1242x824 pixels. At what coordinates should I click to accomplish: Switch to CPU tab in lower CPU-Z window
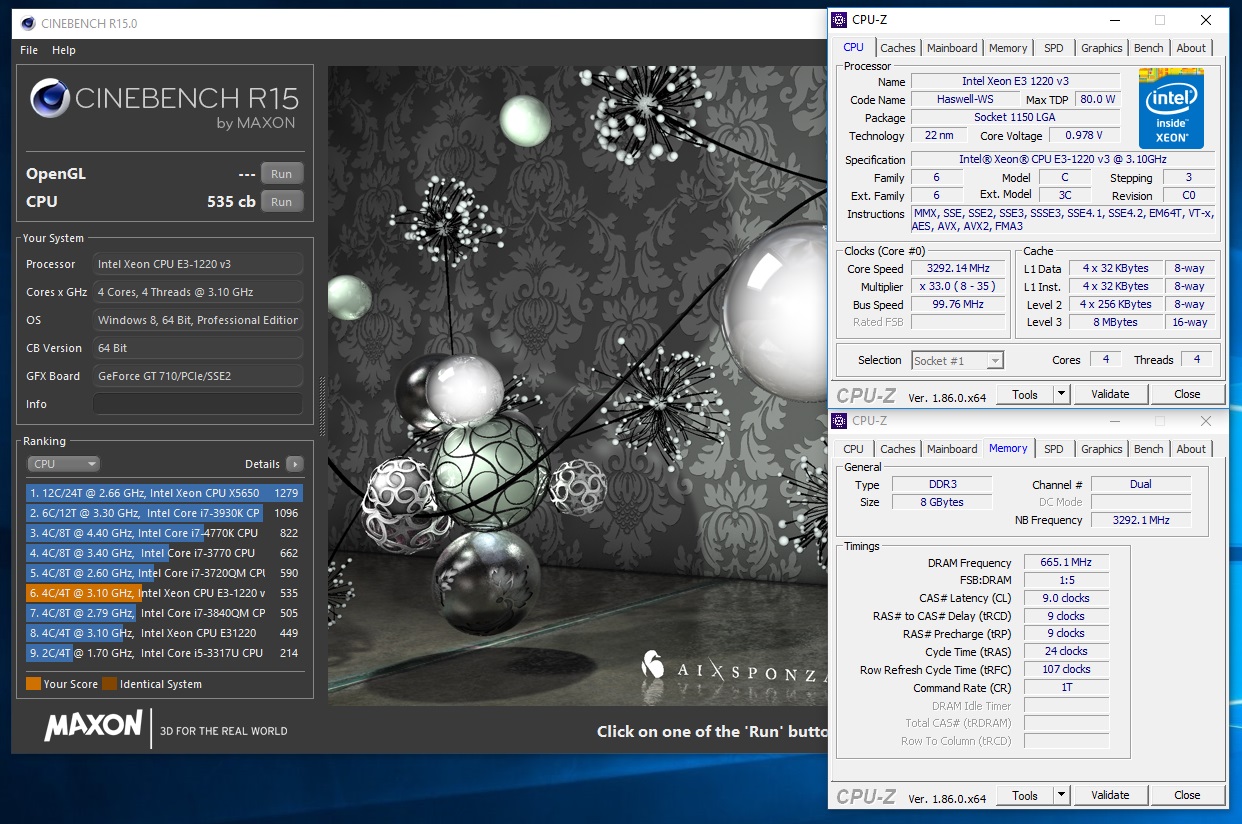pos(853,449)
